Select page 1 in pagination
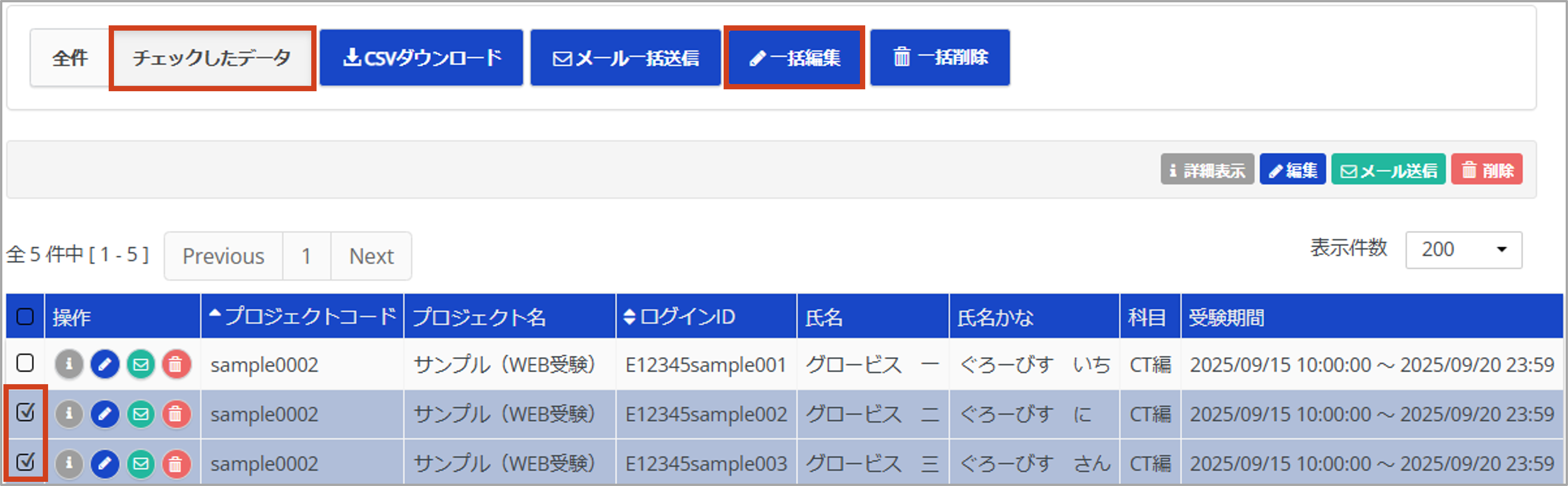The width and height of the screenshot is (1568, 486). (307, 256)
